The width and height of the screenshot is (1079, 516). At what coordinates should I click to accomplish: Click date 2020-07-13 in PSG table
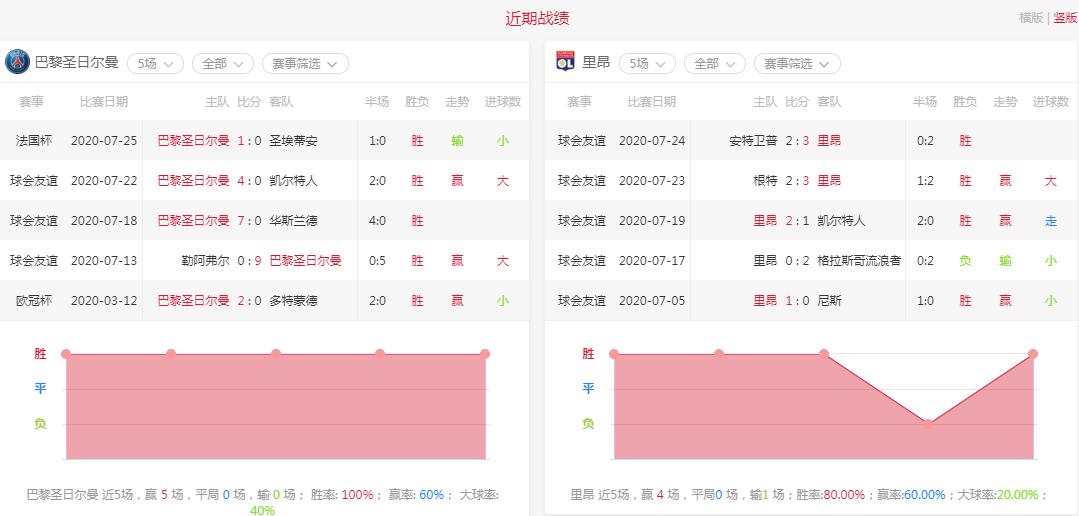click(x=104, y=261)
